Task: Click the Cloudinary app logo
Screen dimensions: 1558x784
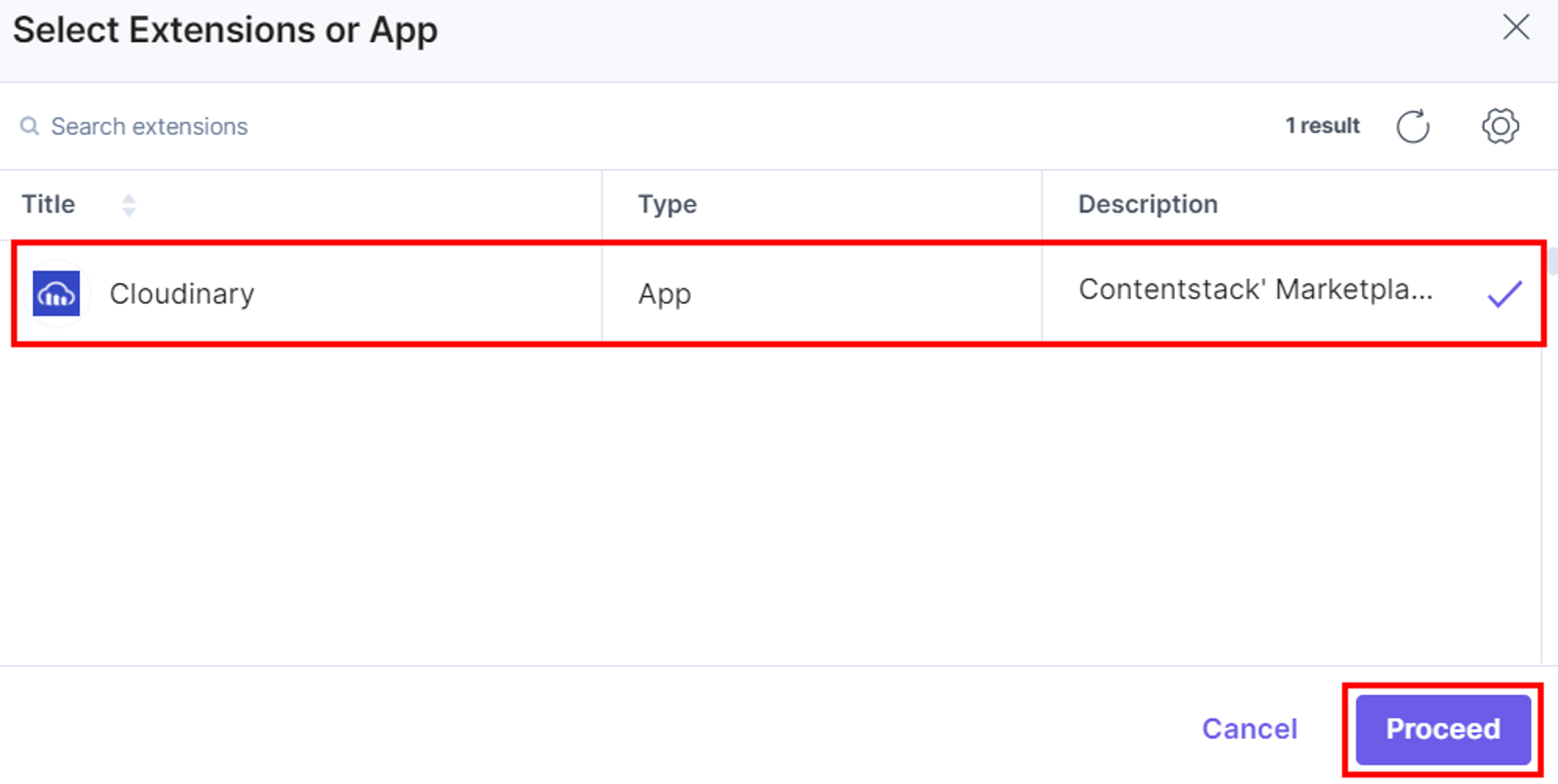Action: (x=56, y=293)
